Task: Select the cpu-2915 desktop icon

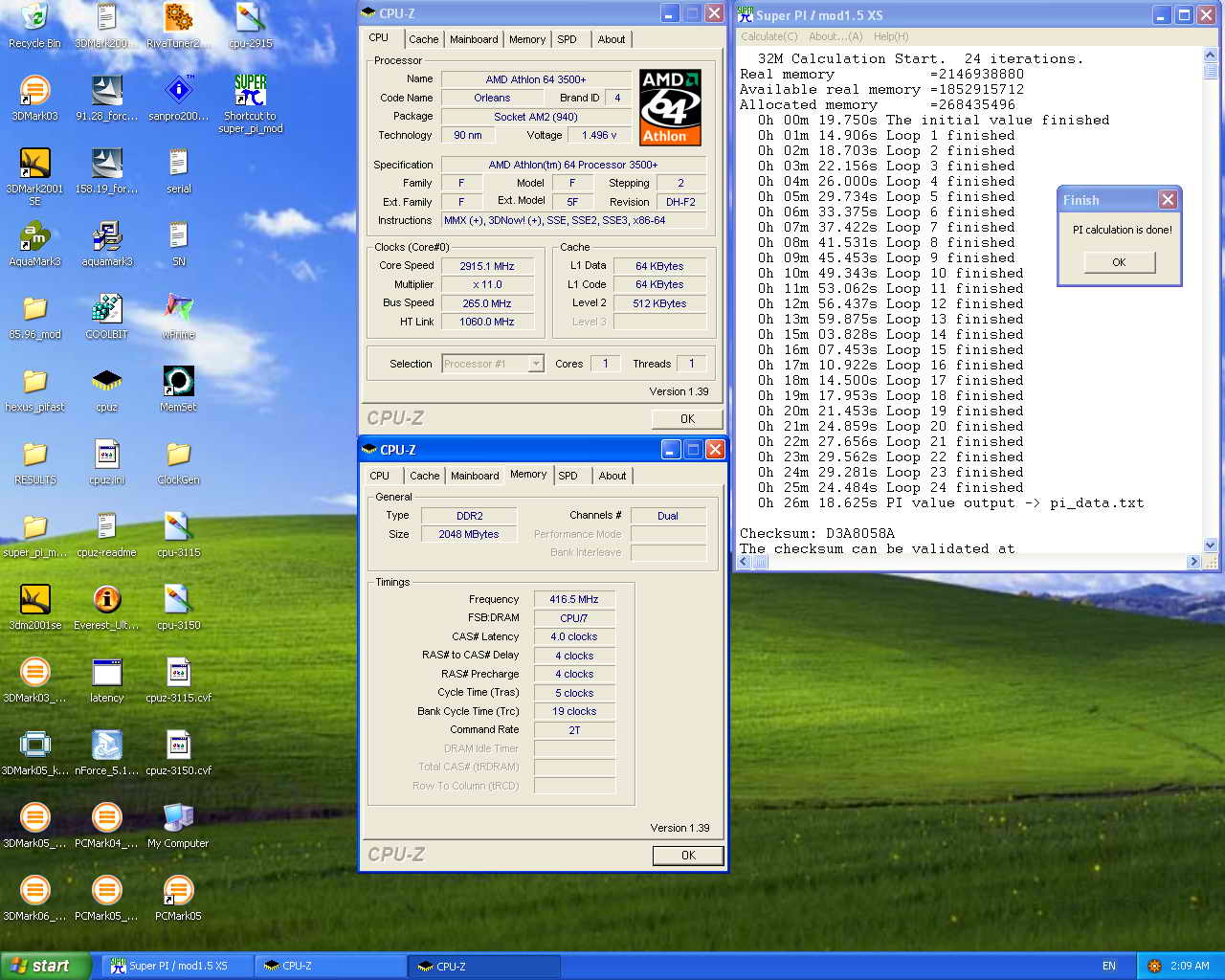Action: coord(251,26)
